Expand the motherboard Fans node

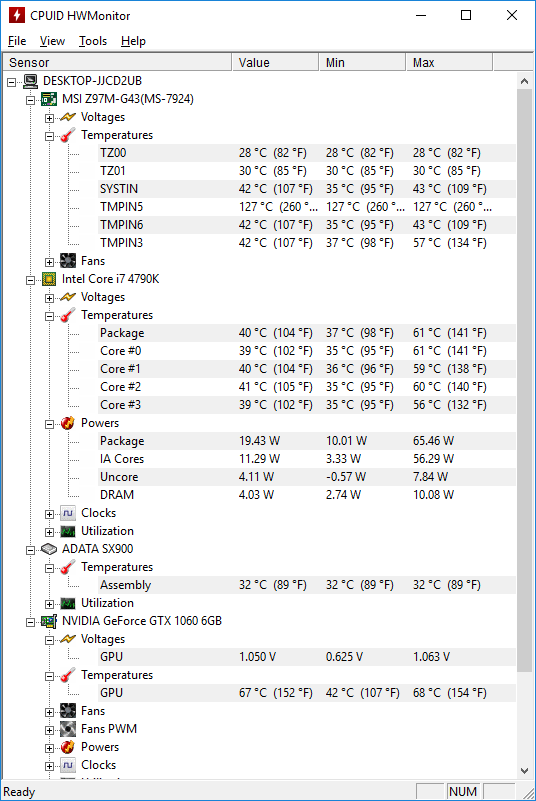click(x=49, y=262)
